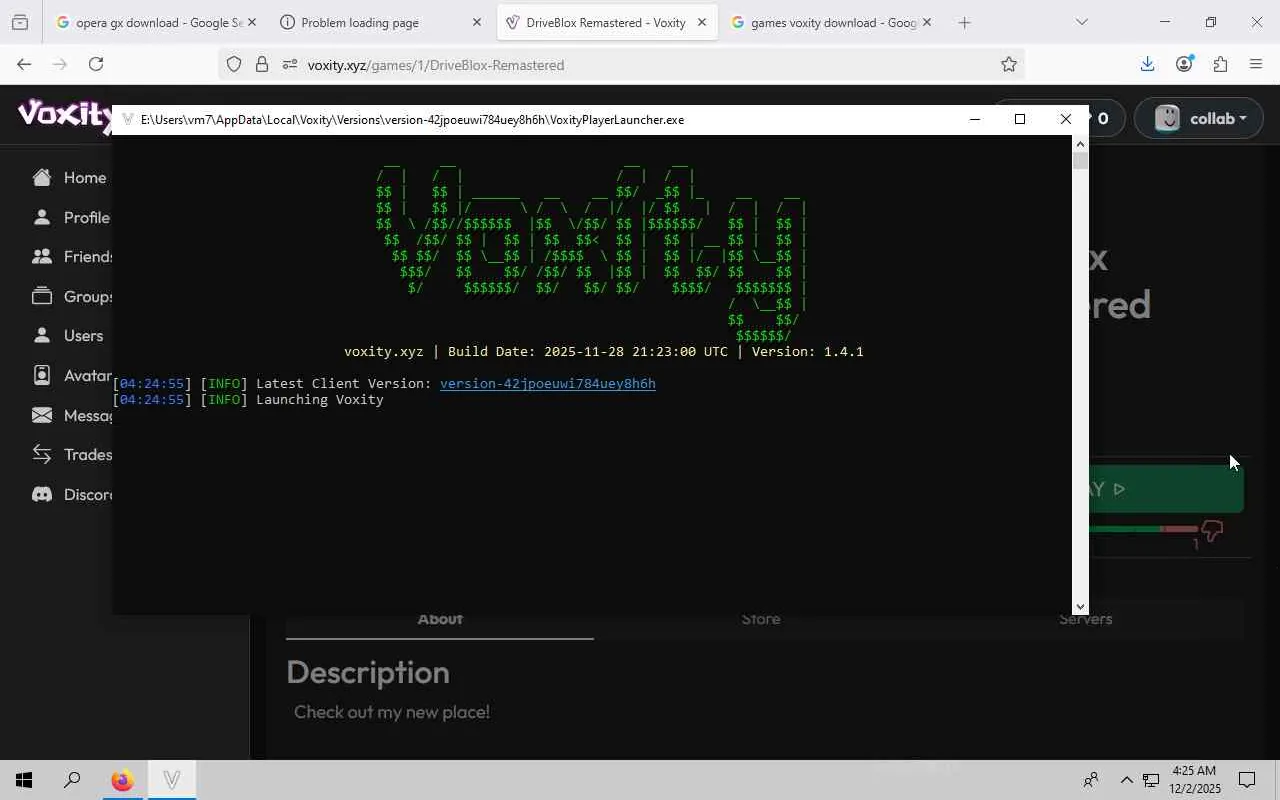Viewport: 1280px width, 800px height.
Task: Open the Groups briefcase icon in sidebar
Action: click(42, 296)
